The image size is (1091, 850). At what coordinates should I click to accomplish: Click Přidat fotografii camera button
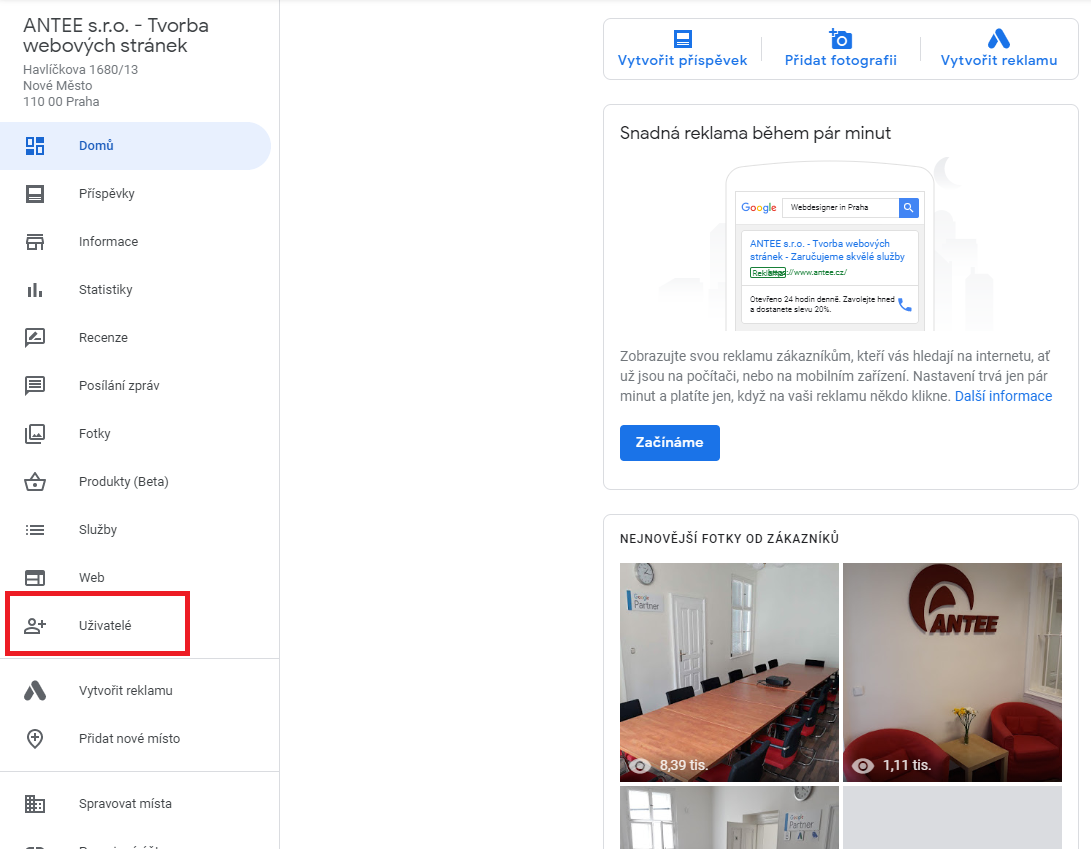pos(840,49)
